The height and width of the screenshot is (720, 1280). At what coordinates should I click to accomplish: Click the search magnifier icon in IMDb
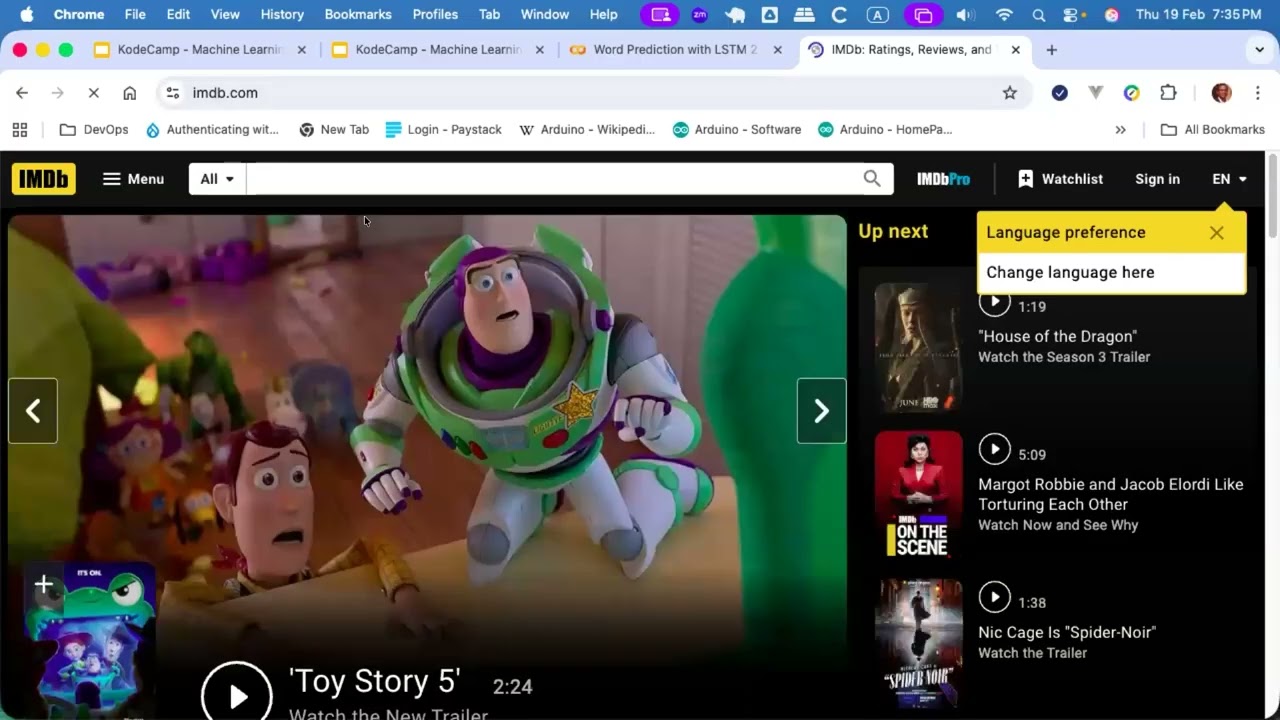click(872, 179)
